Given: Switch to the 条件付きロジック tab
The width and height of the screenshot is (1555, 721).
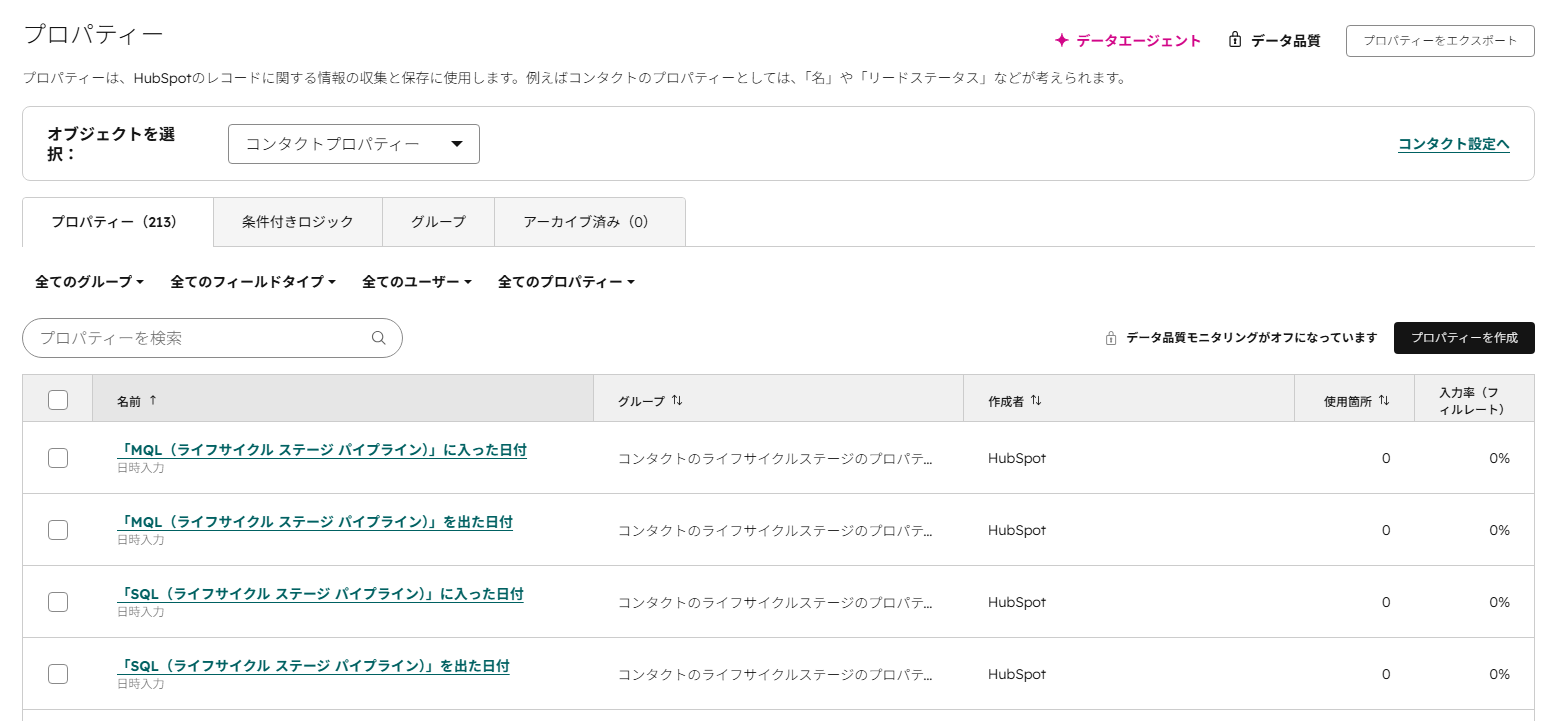Looking at the screenshot, I should click(x=298, y=222).
